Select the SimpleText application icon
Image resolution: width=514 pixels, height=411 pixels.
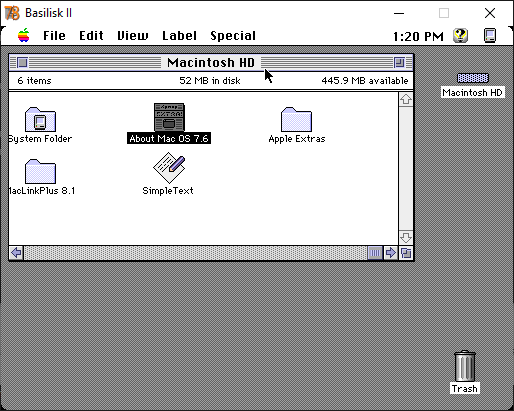pos(169,168)
